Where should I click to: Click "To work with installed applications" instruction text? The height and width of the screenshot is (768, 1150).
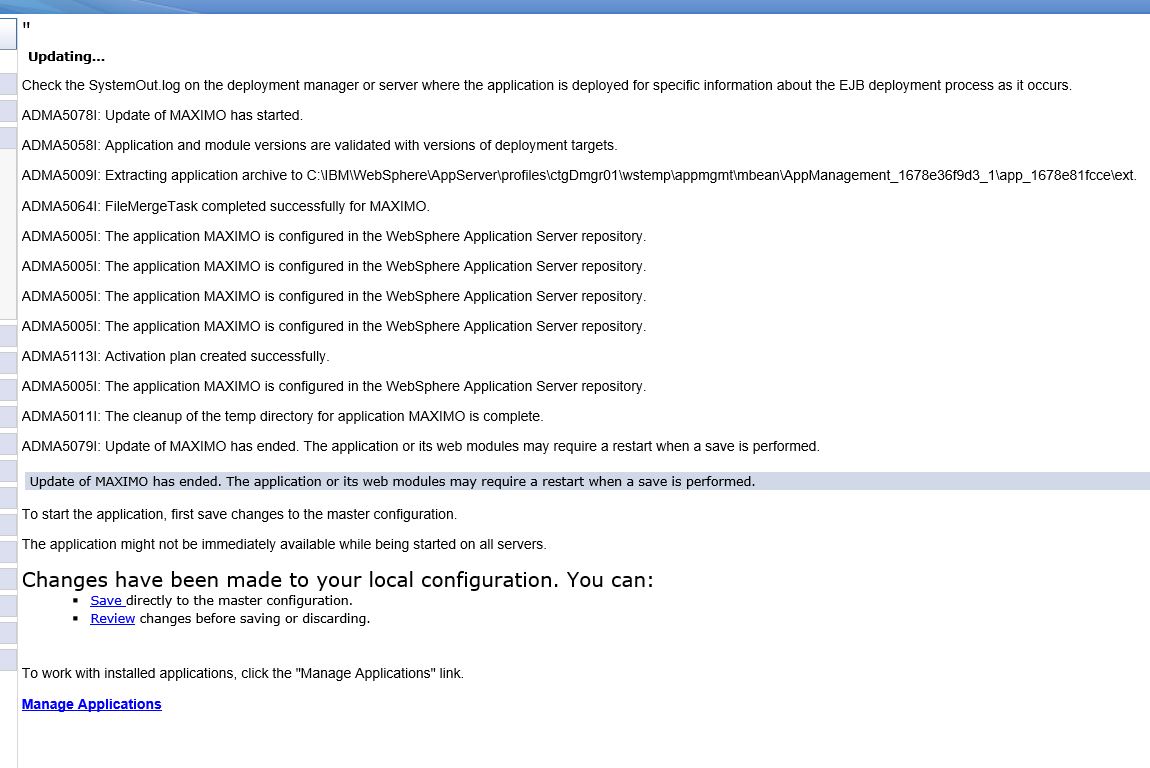tap(243, 673)
